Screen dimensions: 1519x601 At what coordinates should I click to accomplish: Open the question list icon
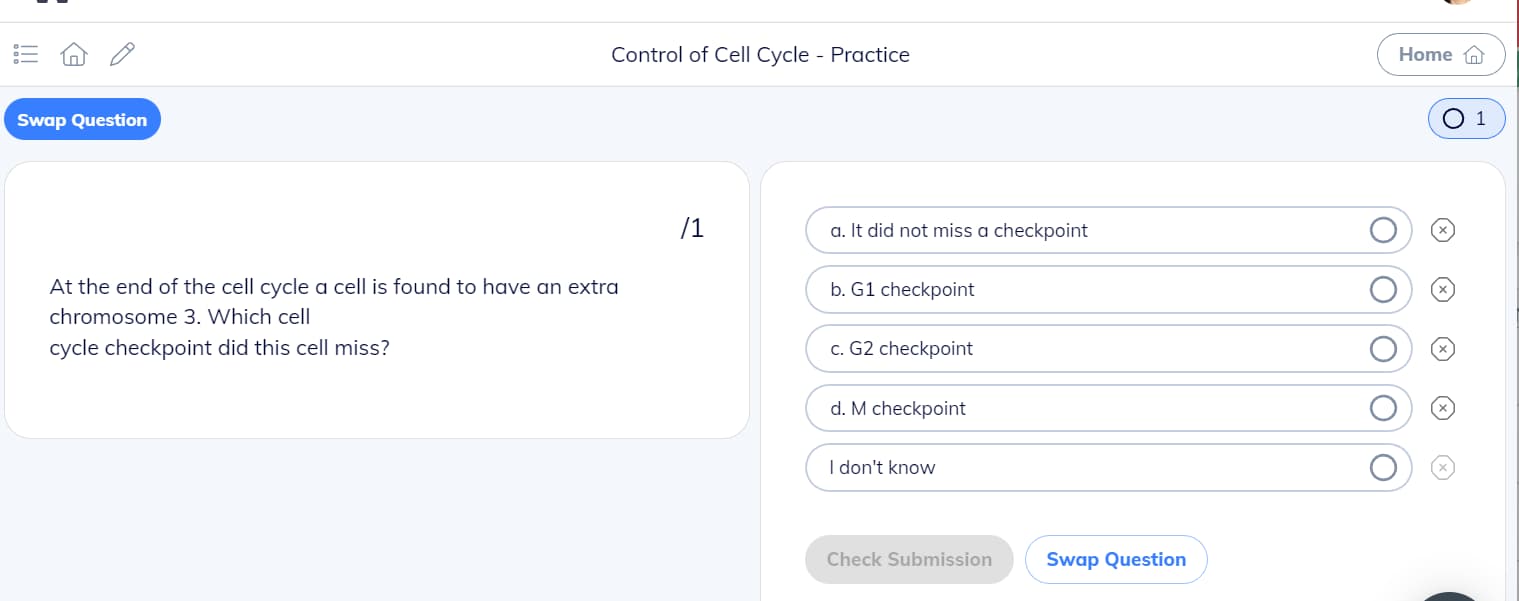click(x=25, y=54)
